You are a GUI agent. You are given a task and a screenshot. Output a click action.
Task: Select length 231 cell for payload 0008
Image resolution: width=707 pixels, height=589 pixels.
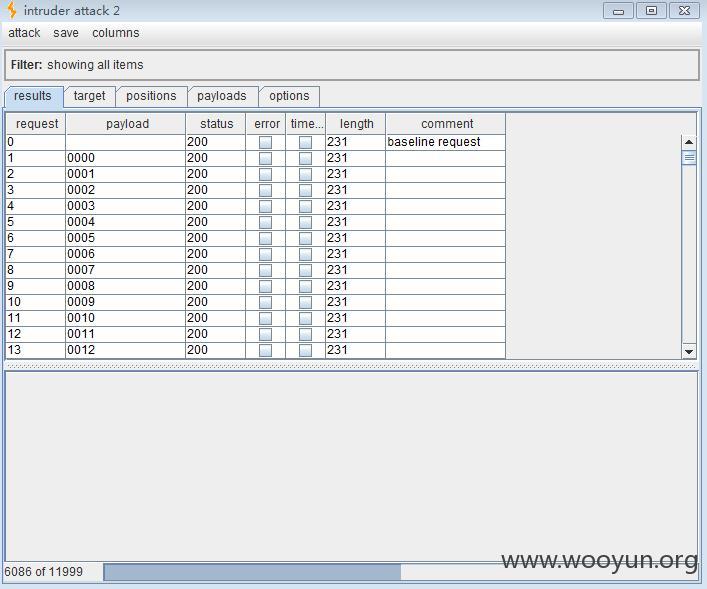point(355,286)
